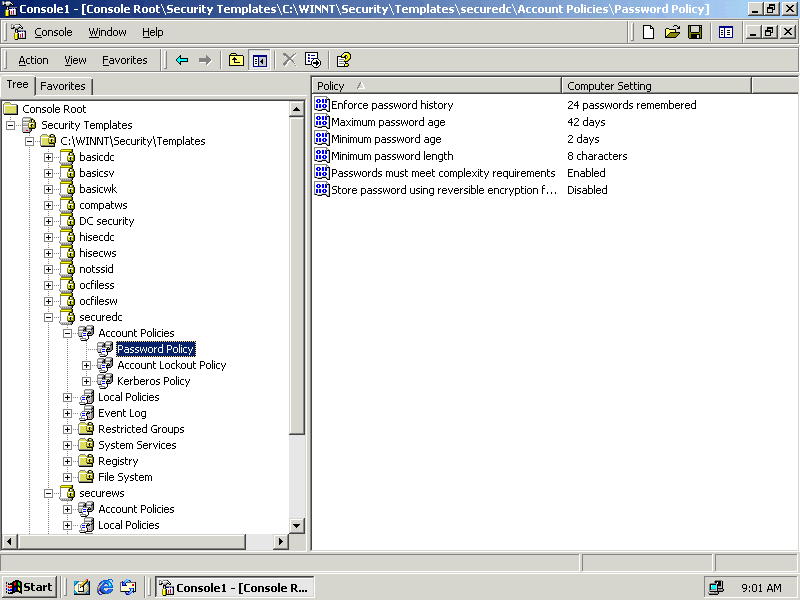Open the Action menu
Image resolution: width=800 pixels, height=600 pixels.
tap(33, 60)
